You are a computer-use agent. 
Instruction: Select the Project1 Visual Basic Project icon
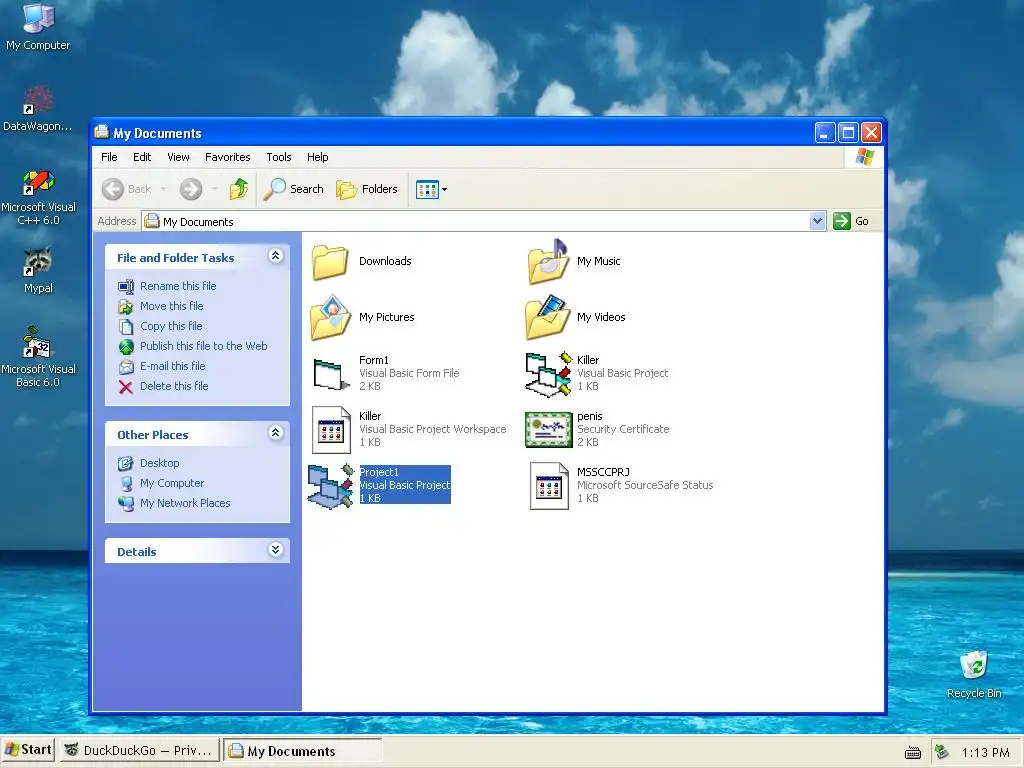pyautogui.click(x=330, y=486)
